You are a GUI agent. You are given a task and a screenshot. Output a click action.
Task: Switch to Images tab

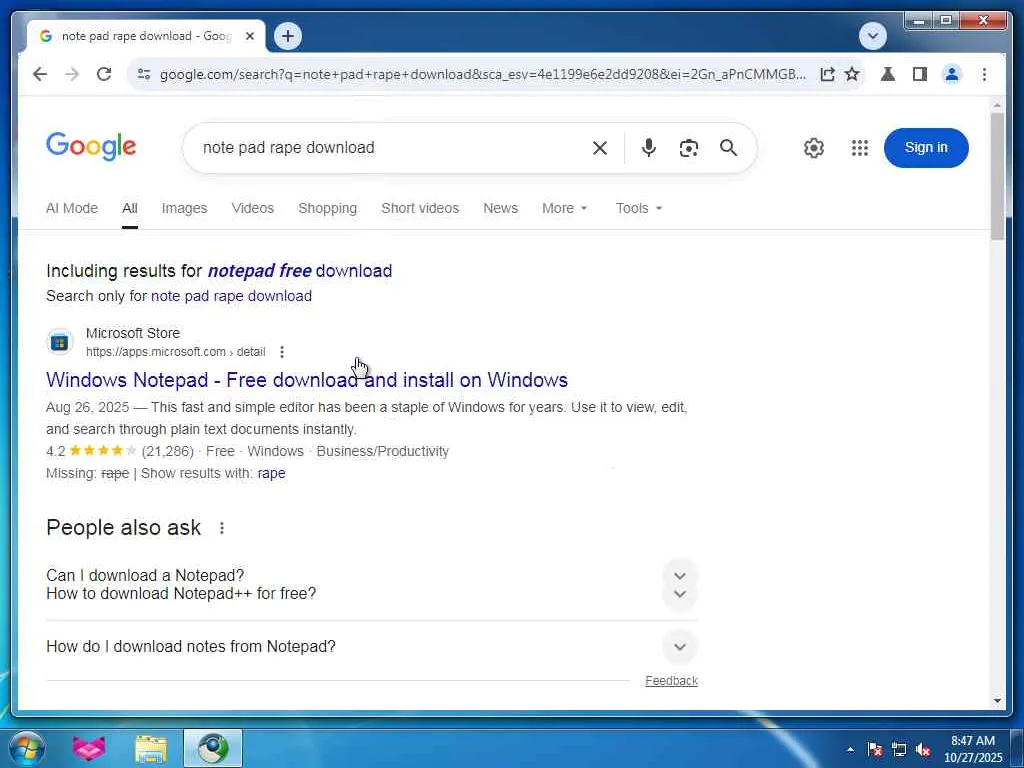click(184, 208)
